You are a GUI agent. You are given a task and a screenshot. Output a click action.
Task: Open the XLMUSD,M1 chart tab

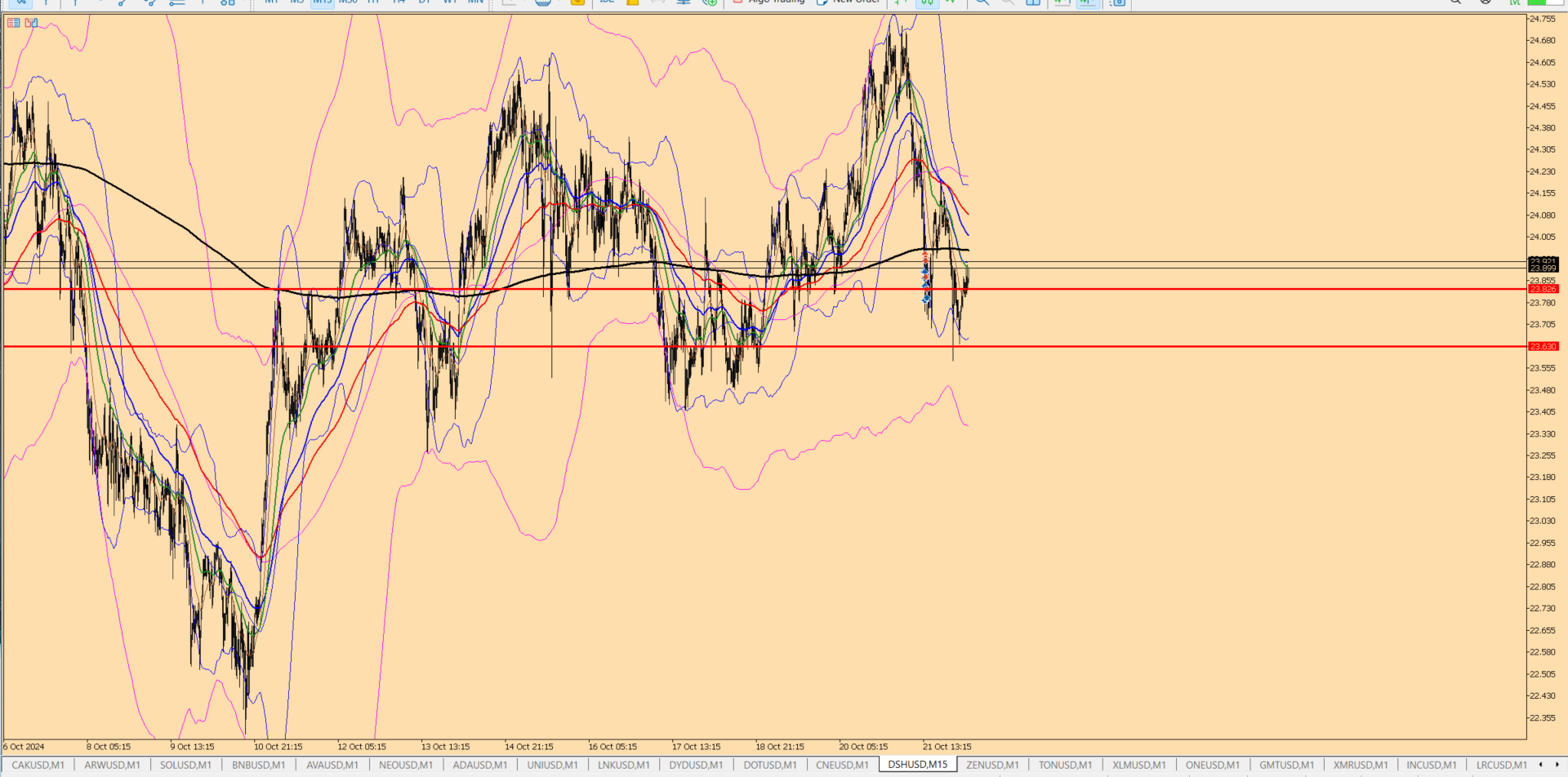click(1139, 765)
